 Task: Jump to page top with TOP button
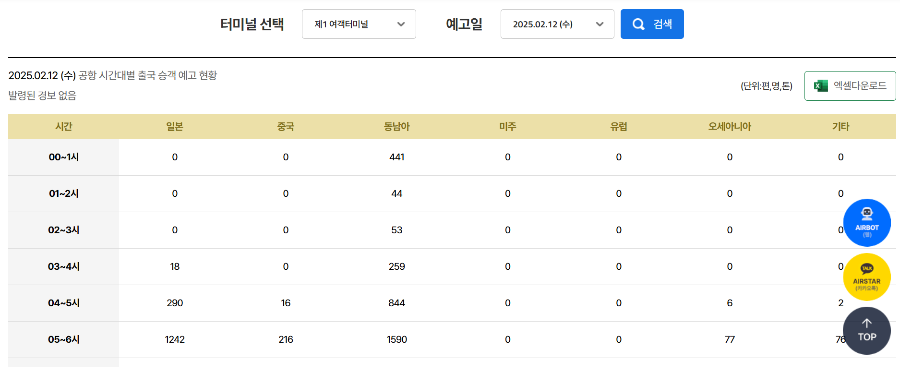tap(867, 331)
